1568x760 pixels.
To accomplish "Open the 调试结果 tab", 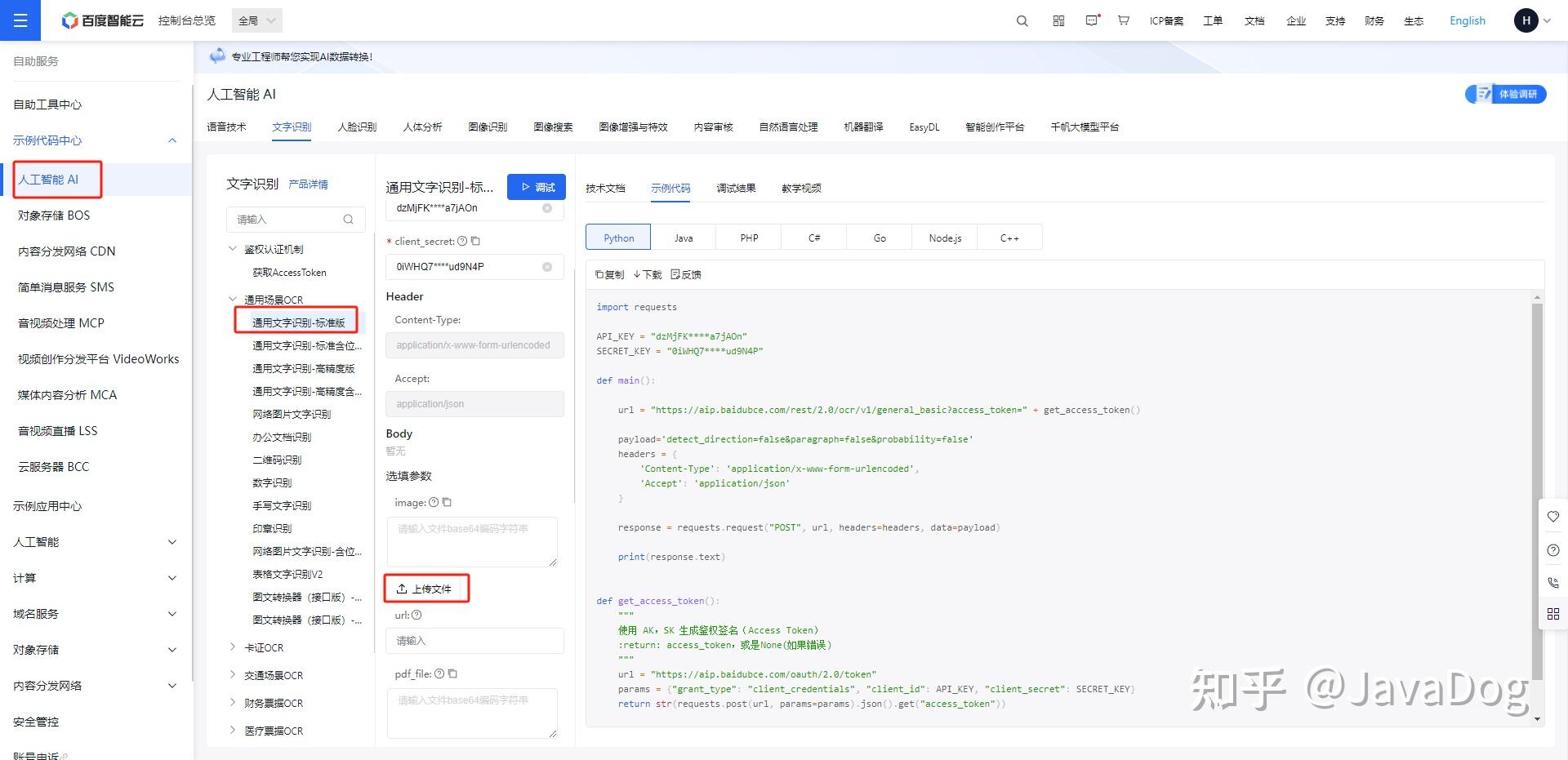I will click(x=734, y=188).
